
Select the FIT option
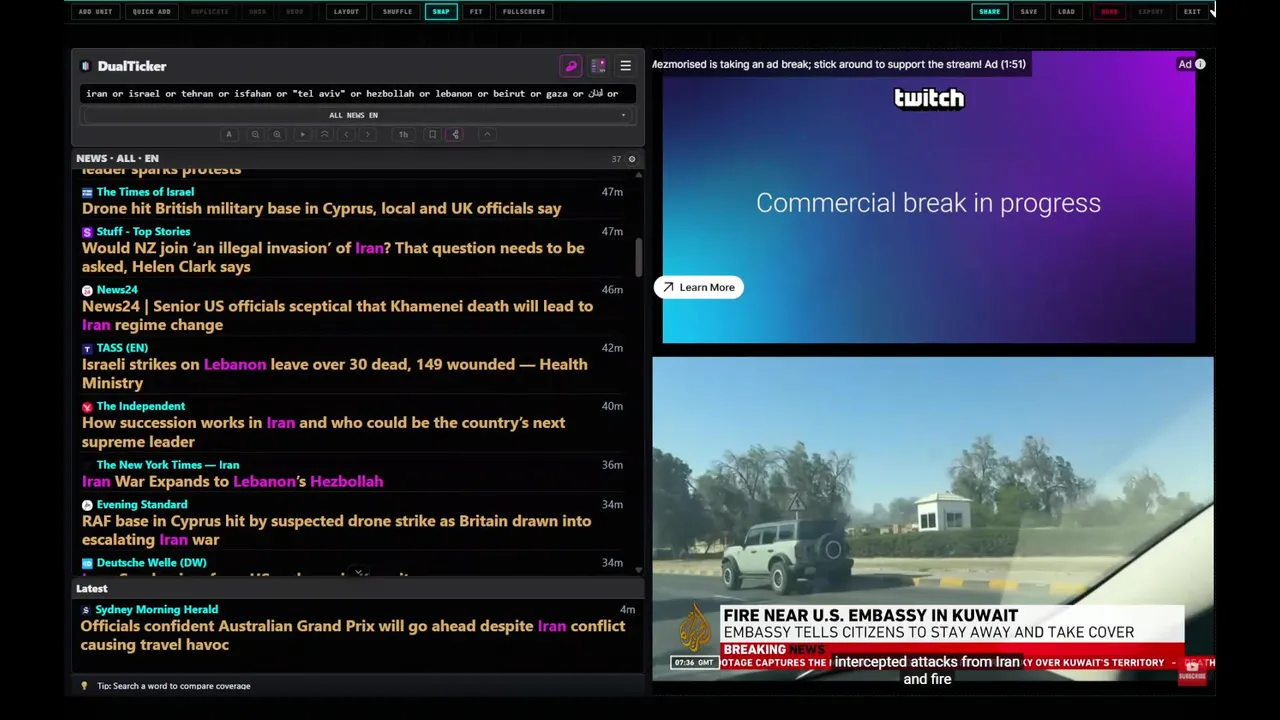[x=476, y=12]
